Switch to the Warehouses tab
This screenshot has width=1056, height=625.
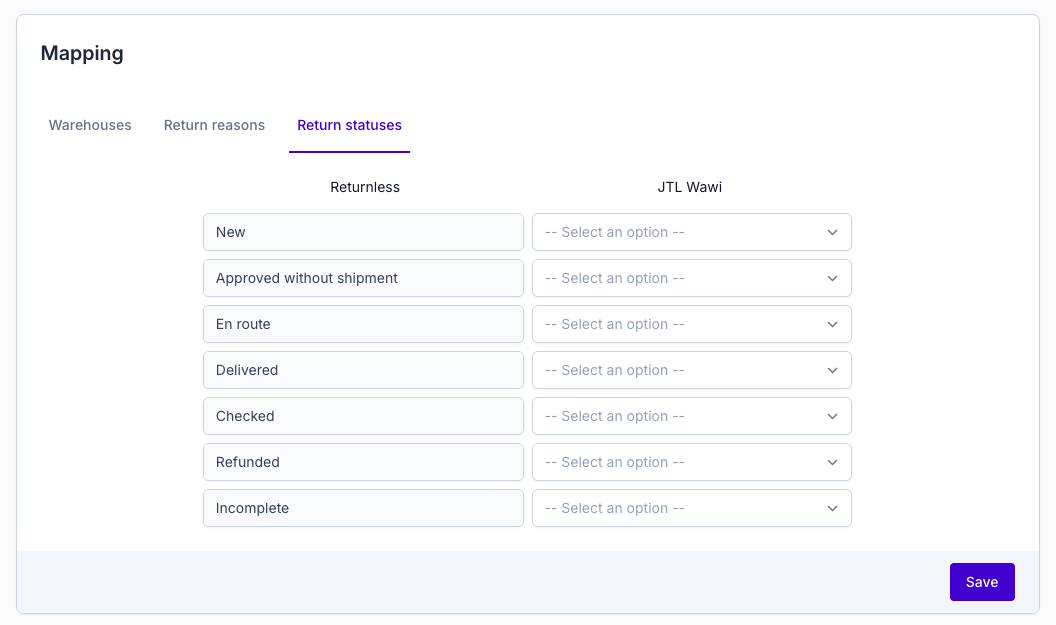click(90, 125)
